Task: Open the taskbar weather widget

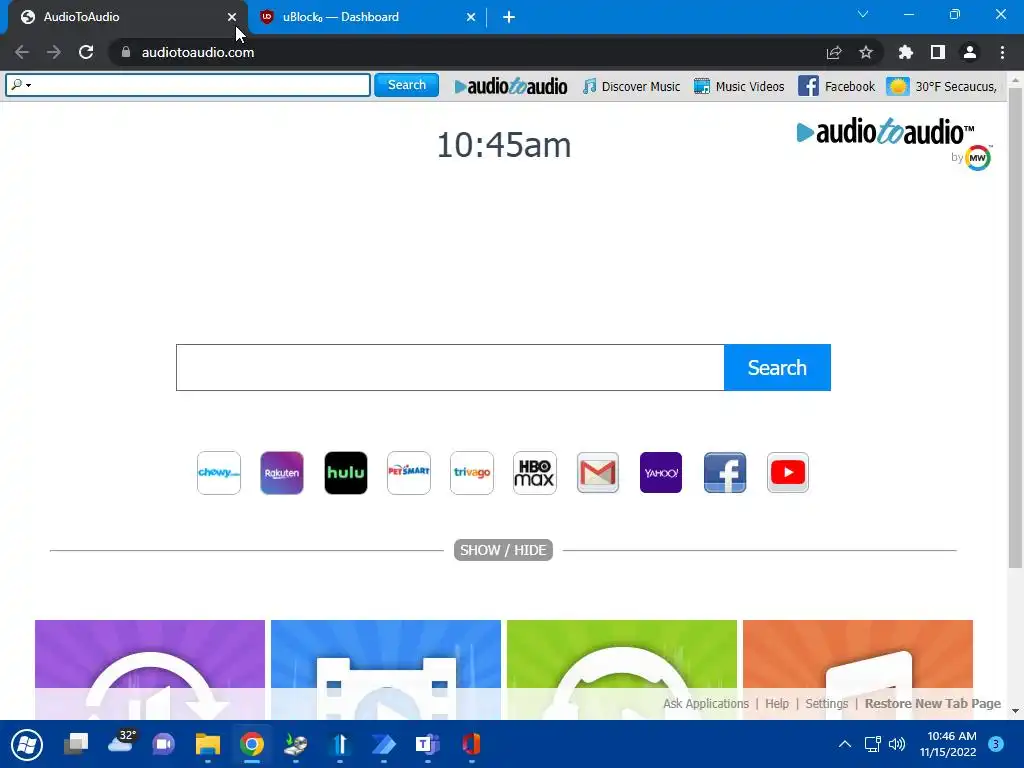Action: (121, 742)
